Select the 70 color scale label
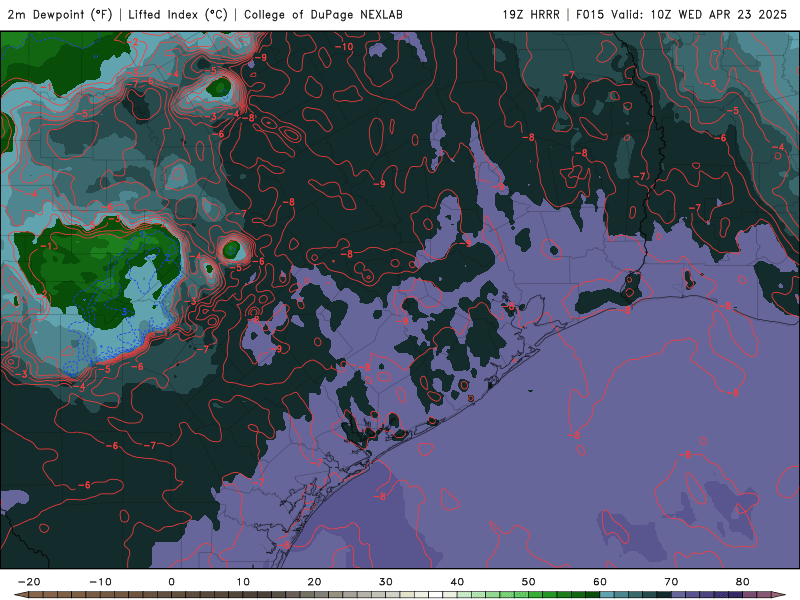Screen dimensions: 800x600 (671, 582)
